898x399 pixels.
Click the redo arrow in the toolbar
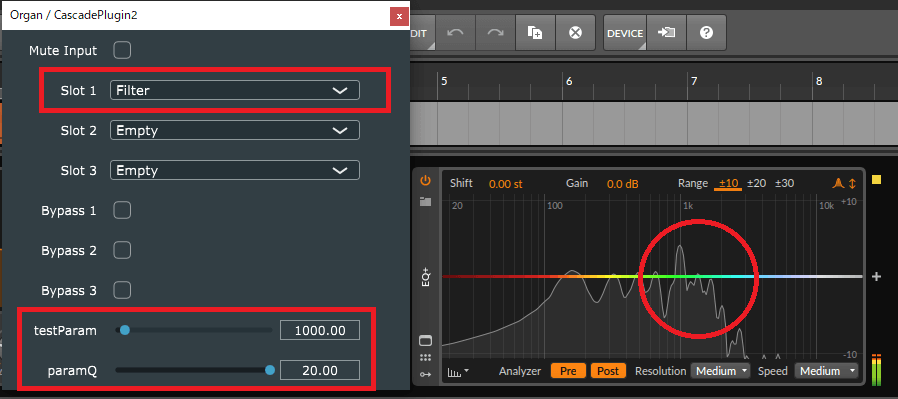(495, 33)
